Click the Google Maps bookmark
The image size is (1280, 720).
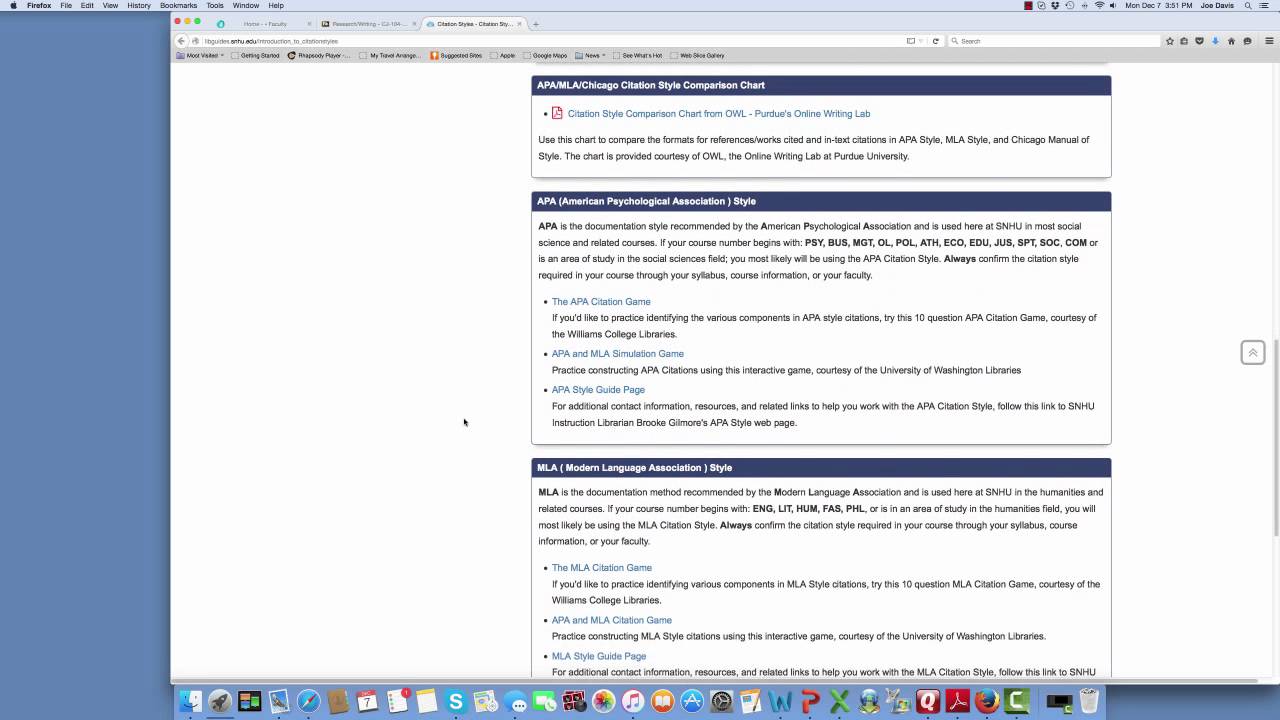(x=545, y=56)
